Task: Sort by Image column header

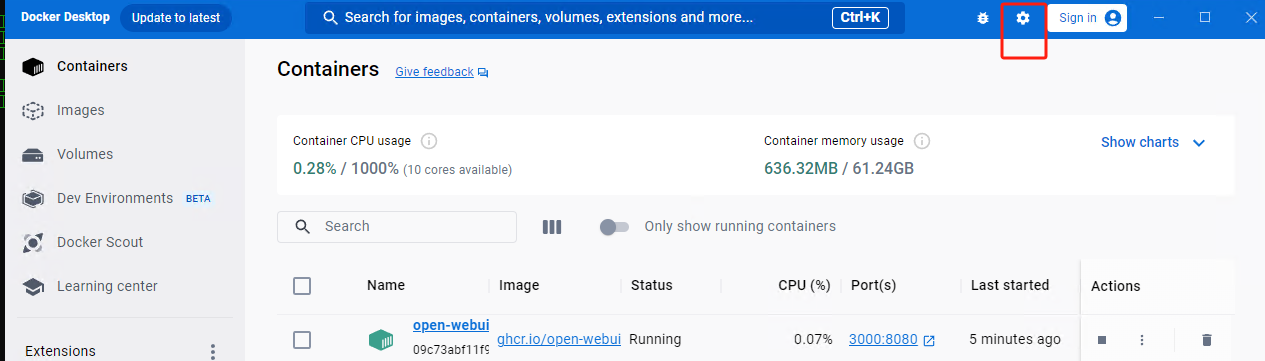Action: [x=519, y=285]
